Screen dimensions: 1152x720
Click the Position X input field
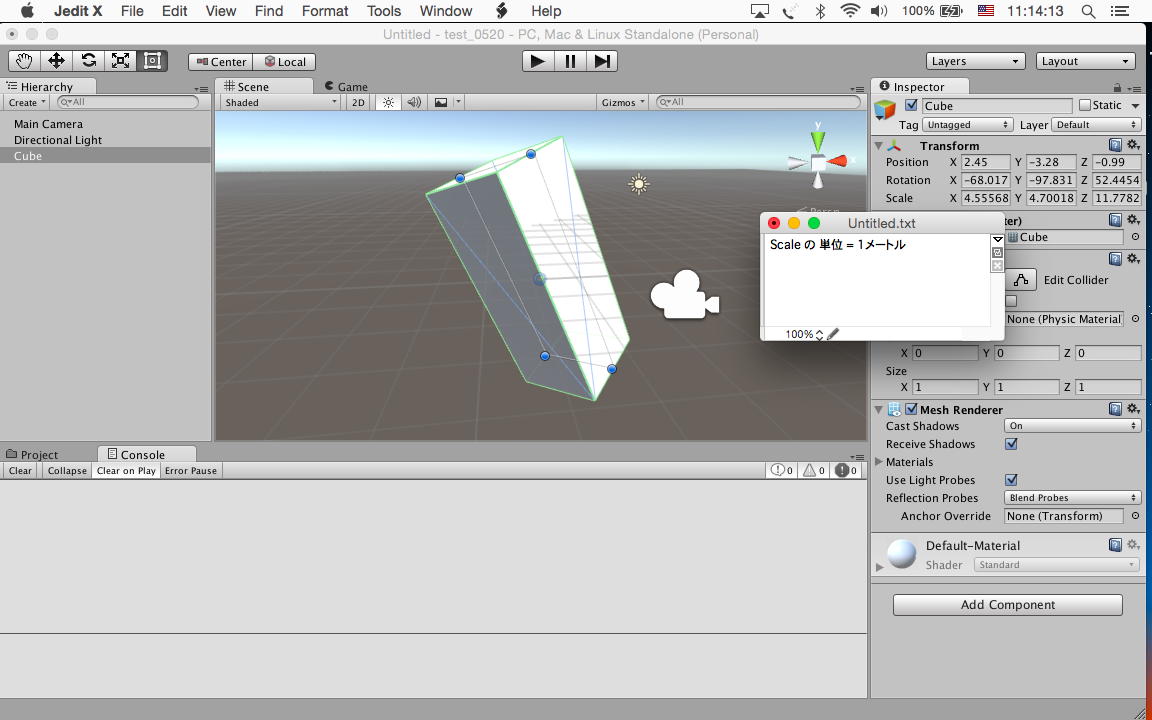985,162
